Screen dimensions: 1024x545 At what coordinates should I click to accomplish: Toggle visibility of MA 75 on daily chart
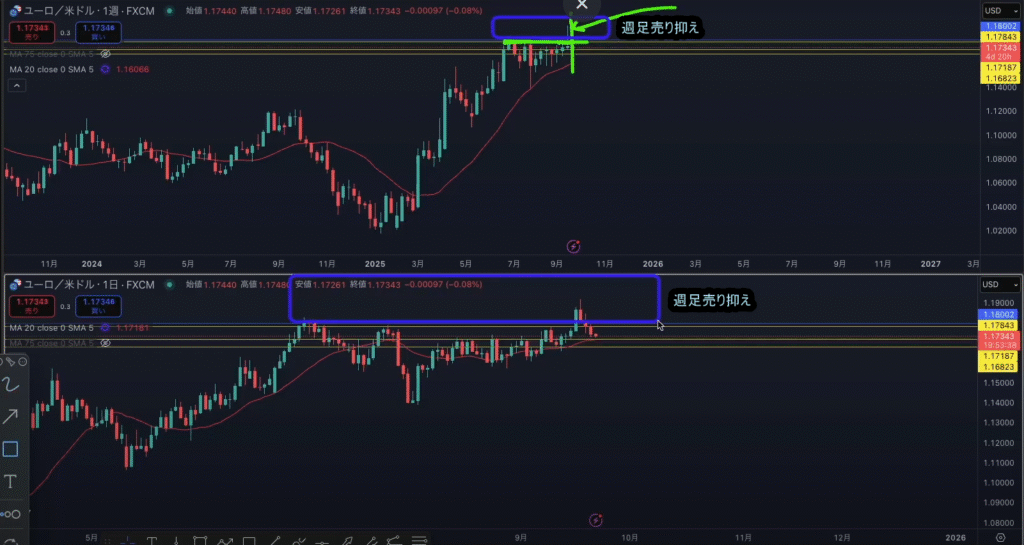pos(105,343)
